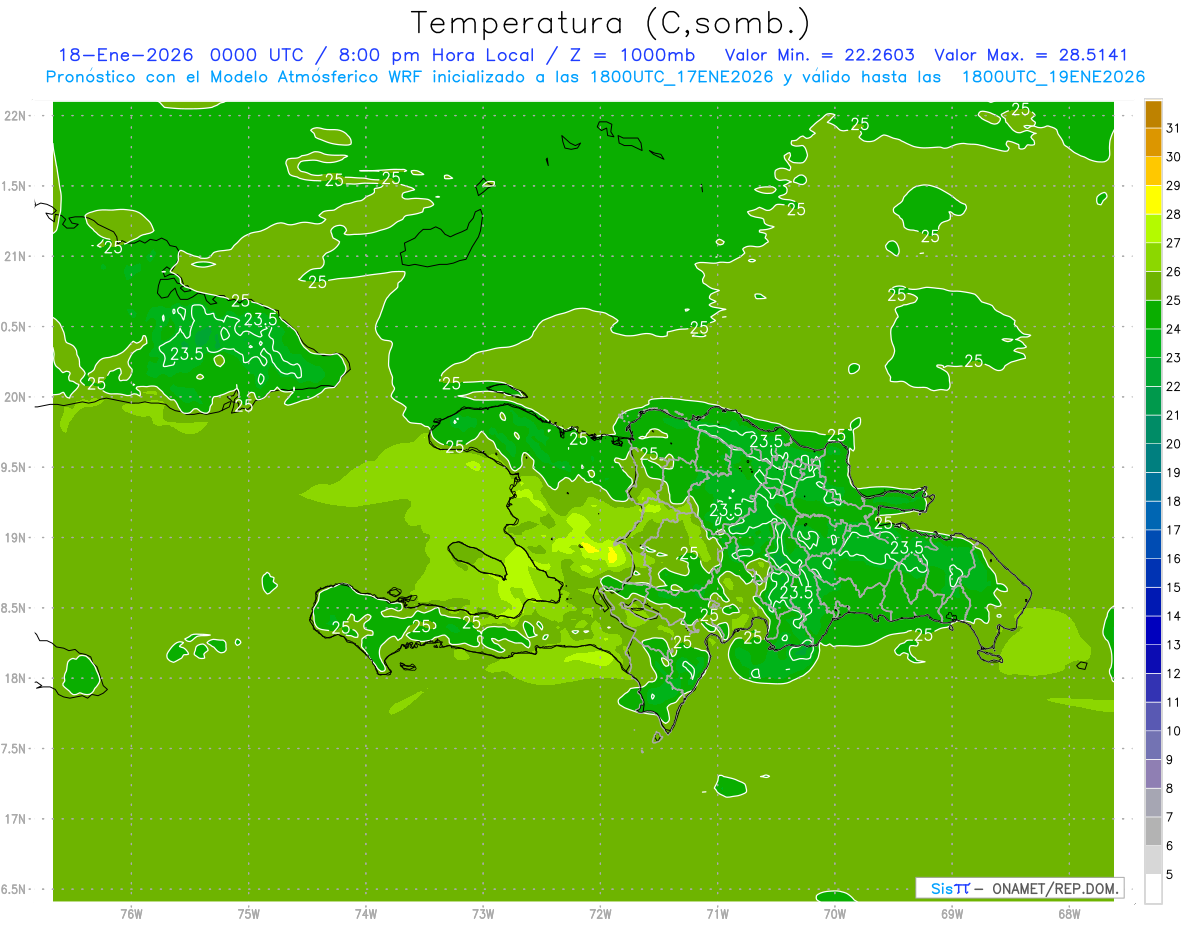Click the '69W' longitude axis label
Image resolution: width=1200 pixels, height=927 pixels.
(x=952, y=914)
